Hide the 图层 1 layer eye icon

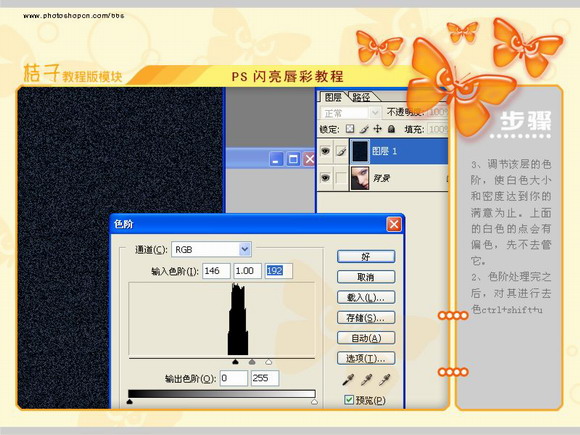[325, 151]
